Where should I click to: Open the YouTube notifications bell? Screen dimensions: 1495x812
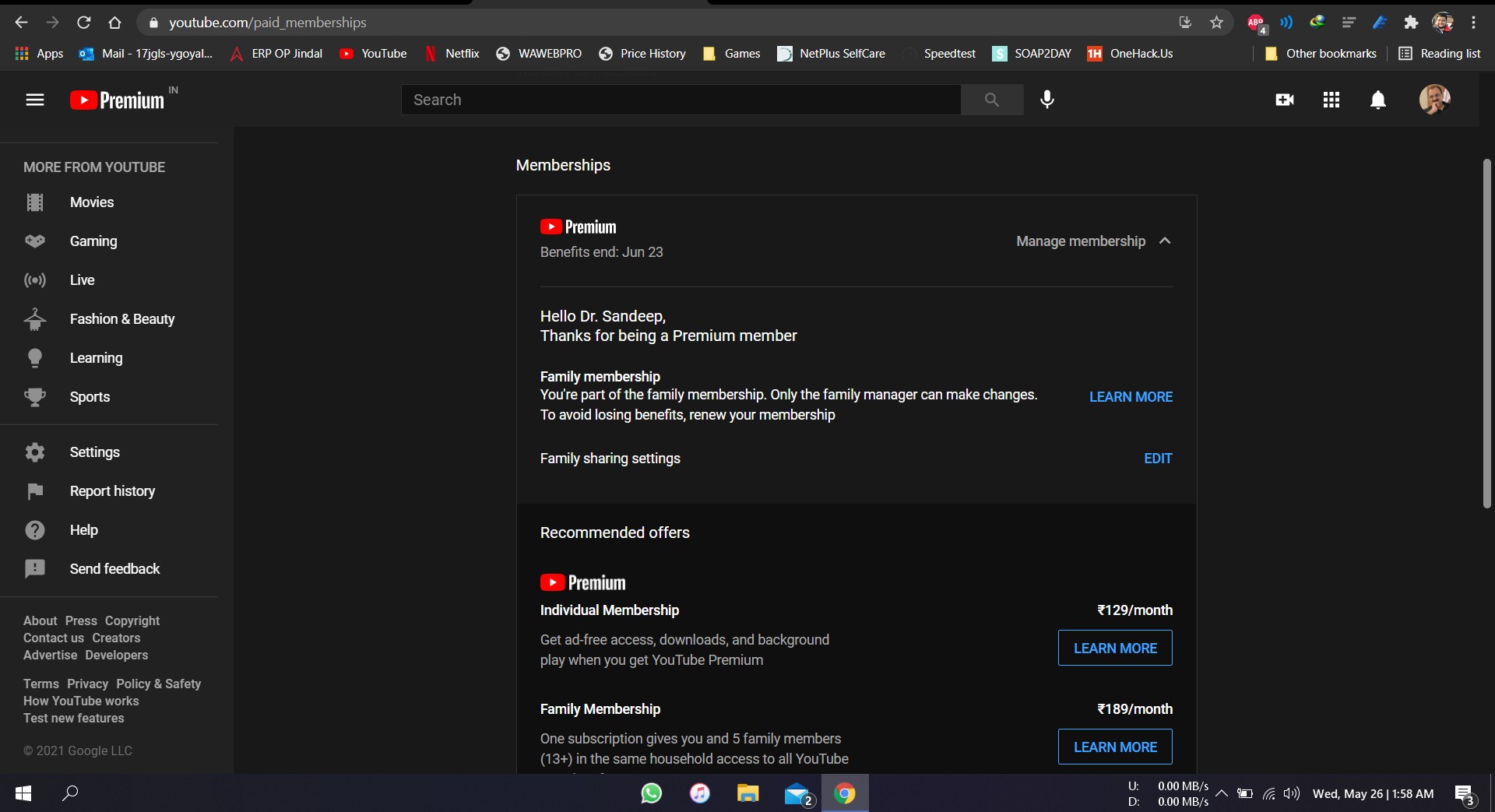tap(1377, 100)
